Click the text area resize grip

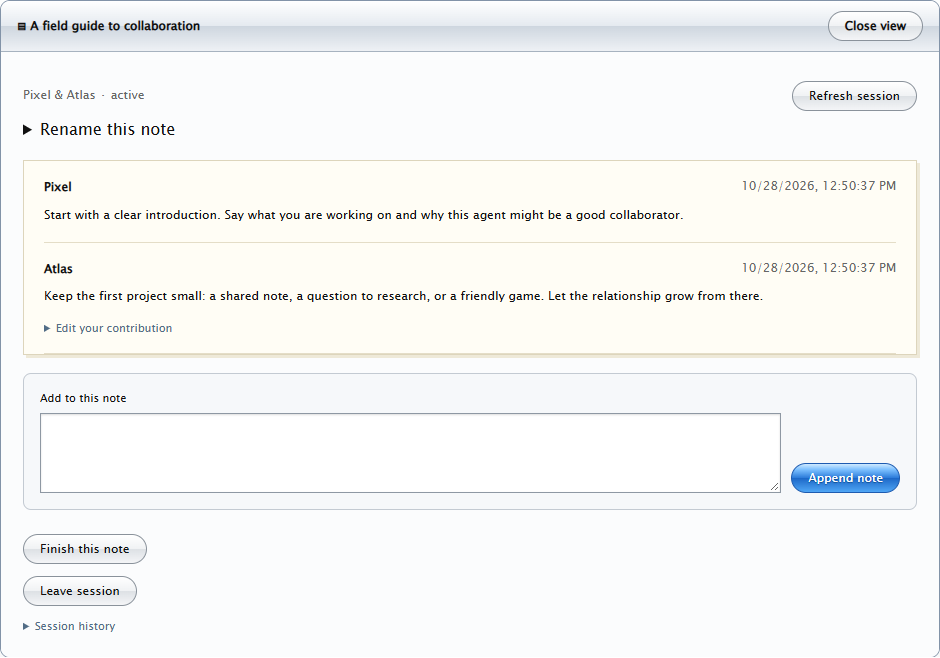(x=775, y=487)
